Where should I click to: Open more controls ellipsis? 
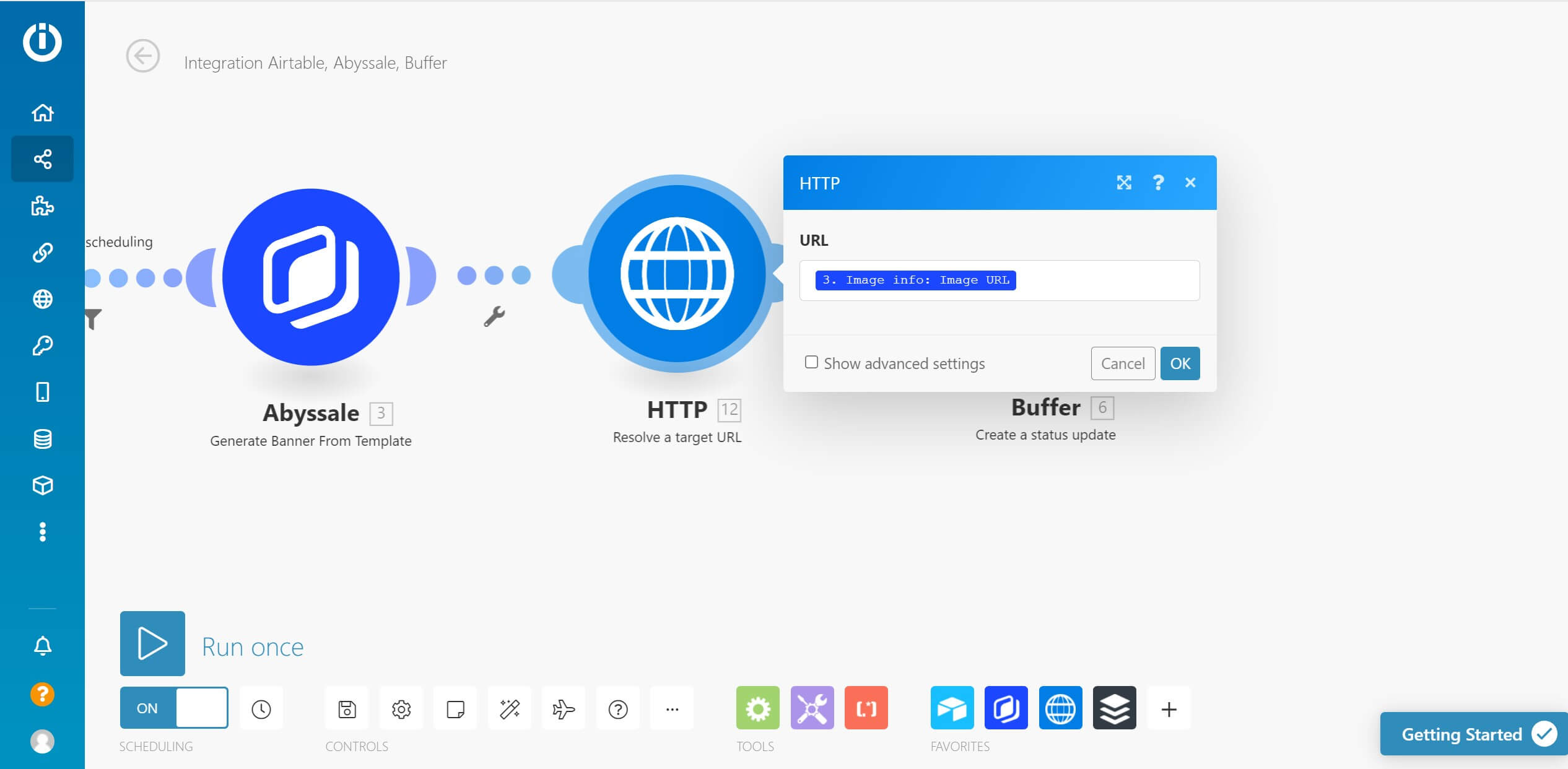tap(672, 708)
